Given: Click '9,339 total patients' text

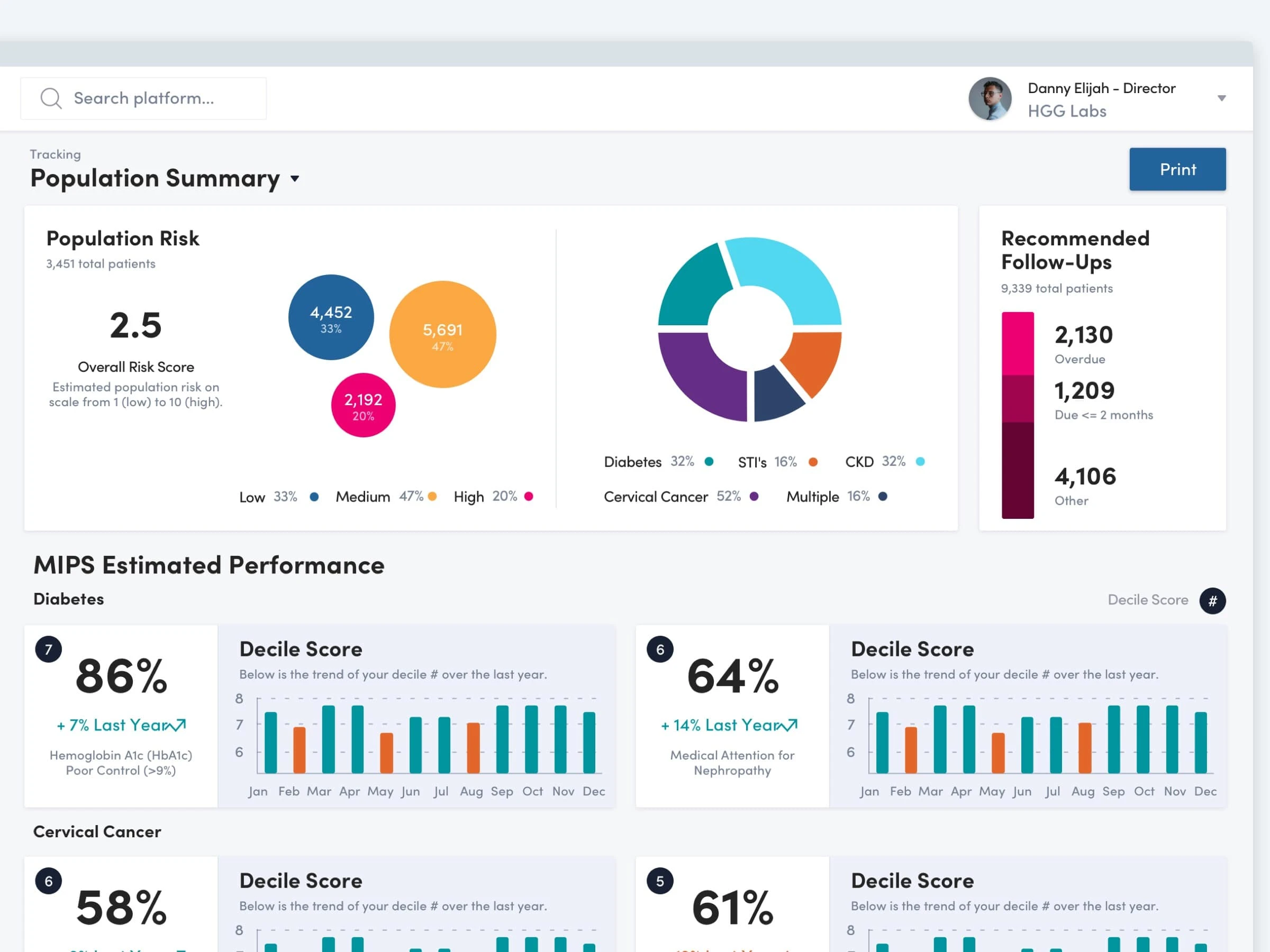Looking at the screenshot, I should (1056, 288).
